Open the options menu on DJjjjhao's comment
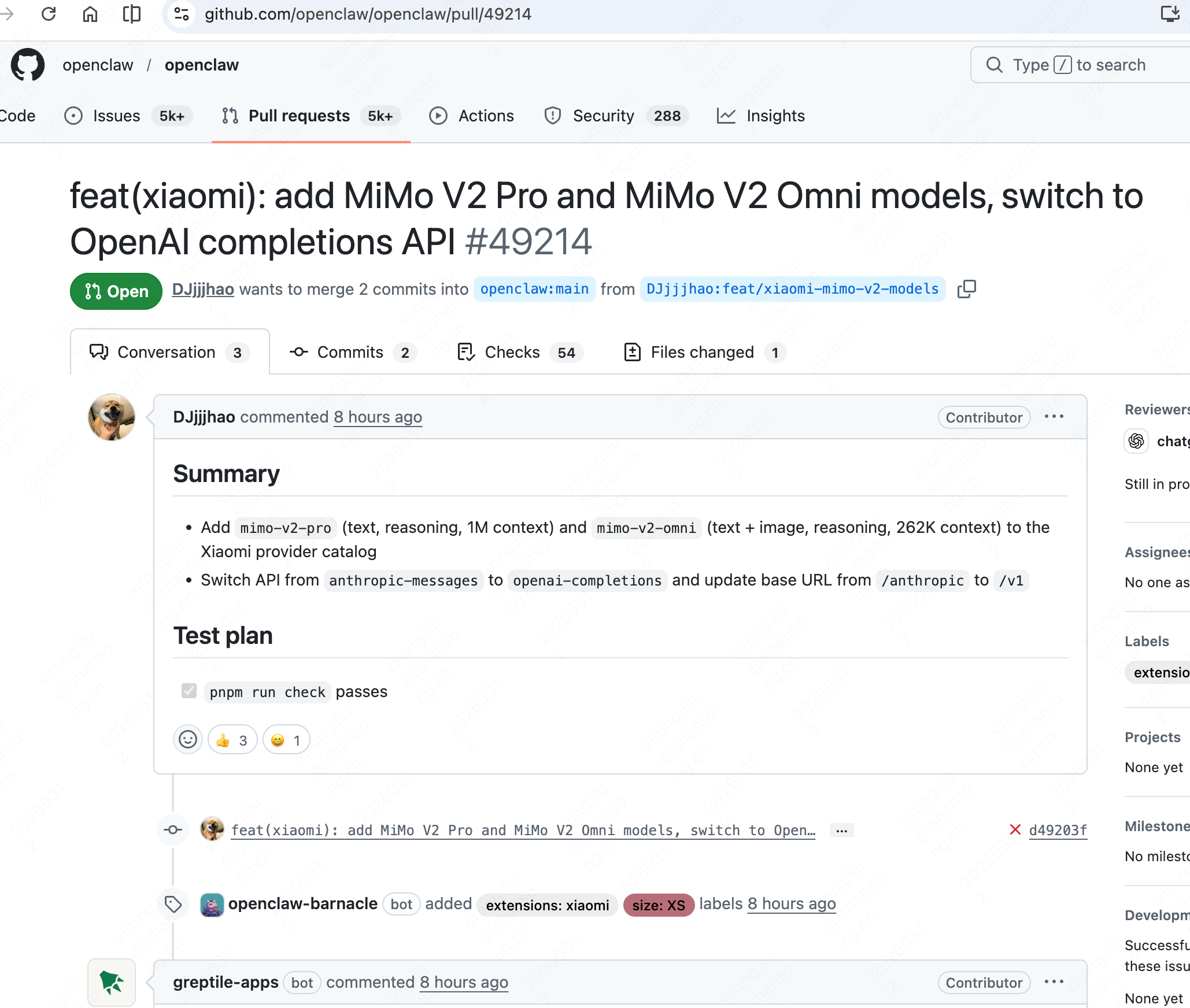The width and height of the screenshot is (1190, 1008). pos(1054,417)
